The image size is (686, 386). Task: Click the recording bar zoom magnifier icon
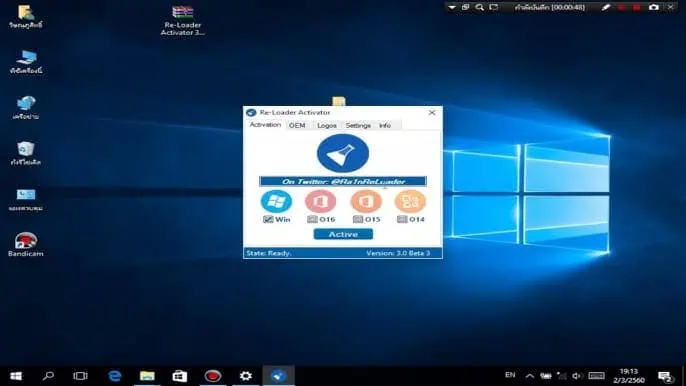tap(480, 7)
